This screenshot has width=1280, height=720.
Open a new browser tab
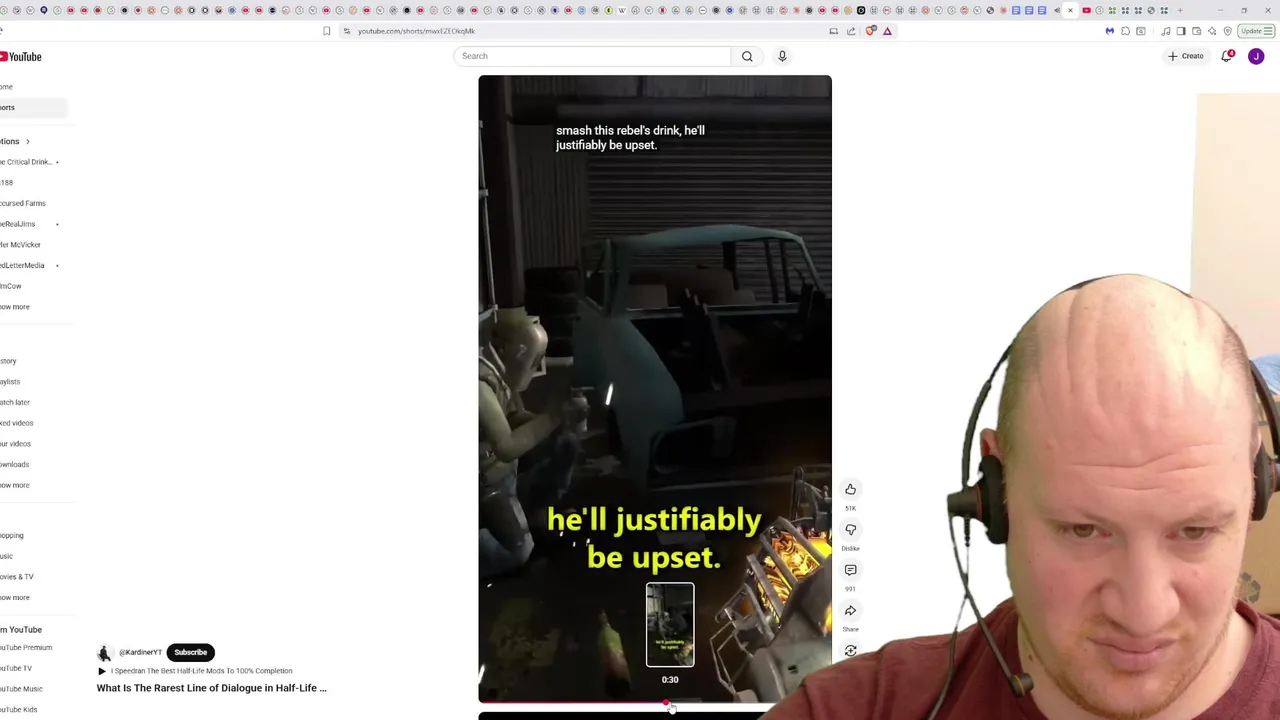coord(1180,10)
